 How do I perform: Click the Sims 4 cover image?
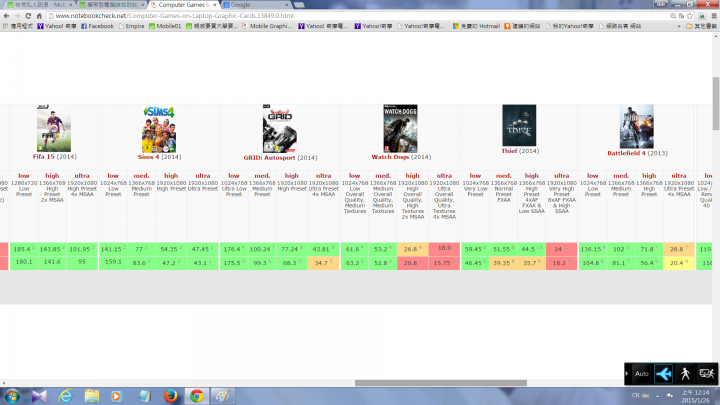(159, 129)
